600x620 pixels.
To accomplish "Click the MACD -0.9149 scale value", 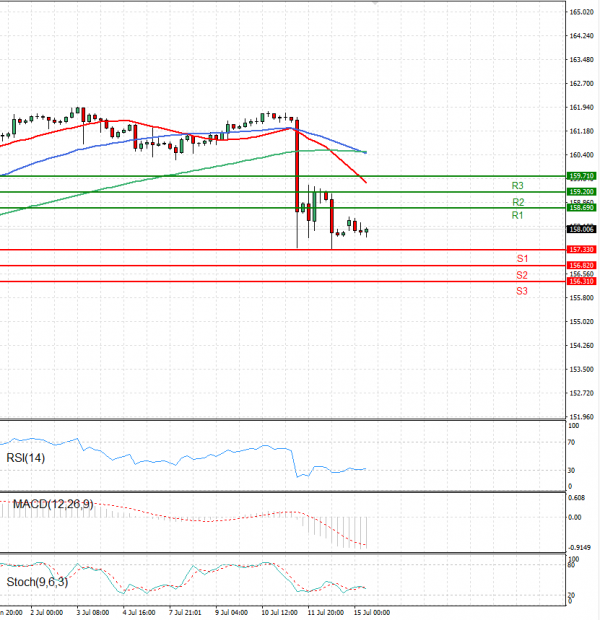I will pos(579,548).
